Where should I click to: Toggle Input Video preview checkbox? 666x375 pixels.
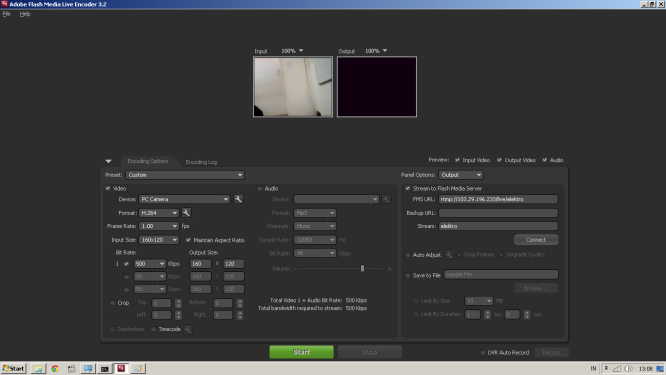pos(457,160)
